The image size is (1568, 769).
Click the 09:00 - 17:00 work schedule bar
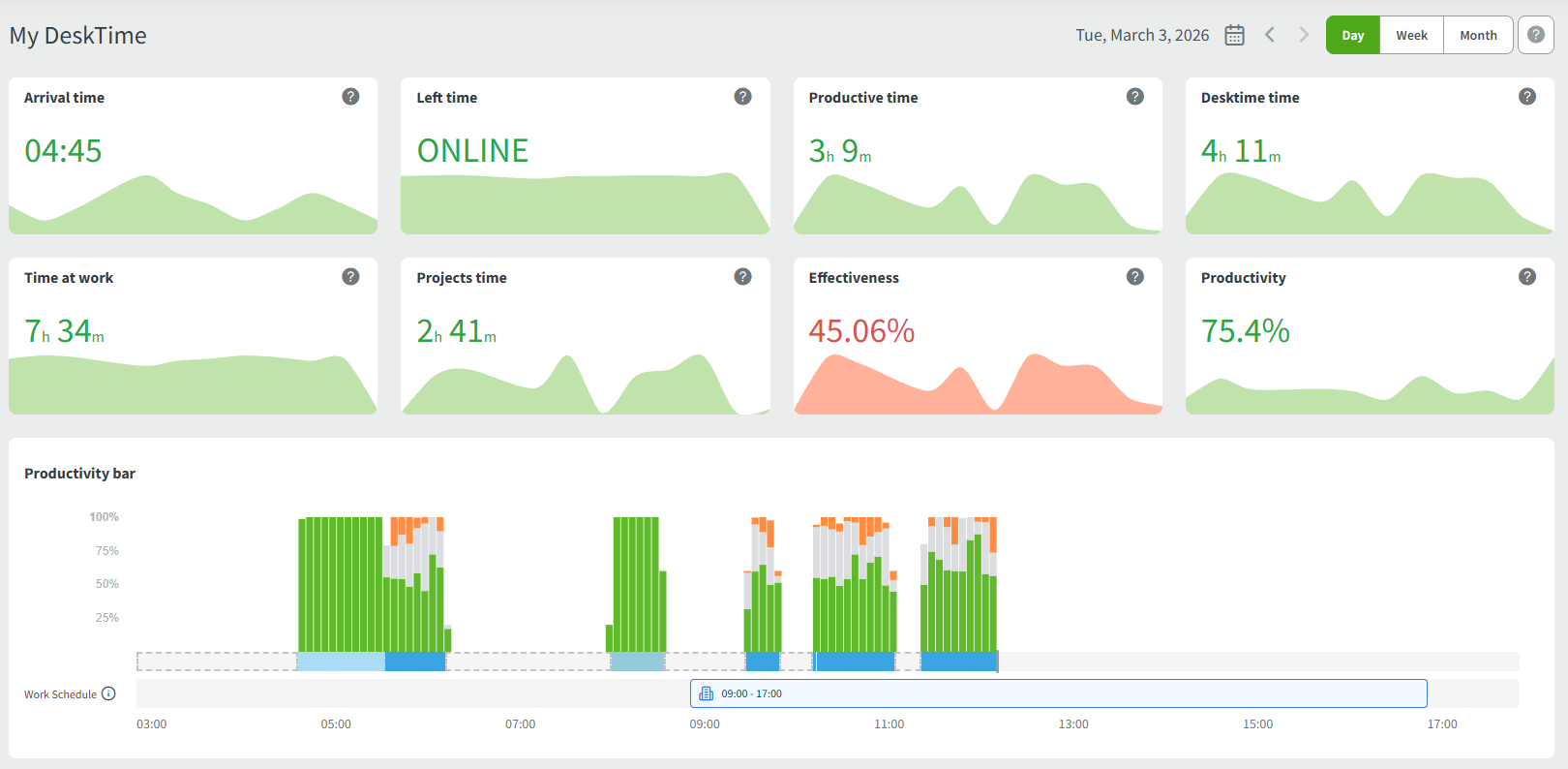[x=1058, y=693]
